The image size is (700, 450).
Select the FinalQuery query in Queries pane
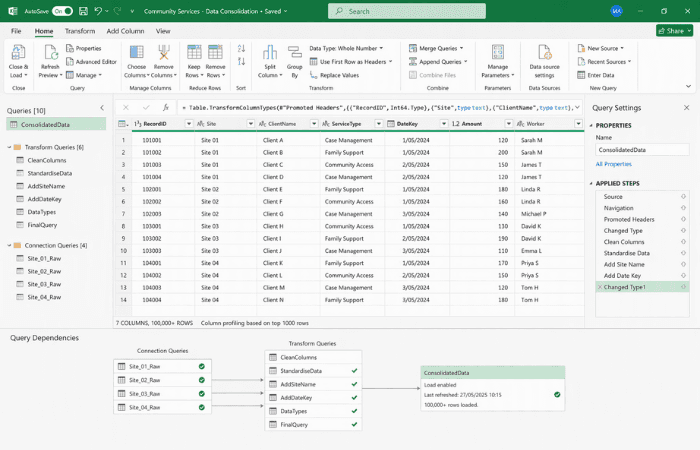(42, 225)
